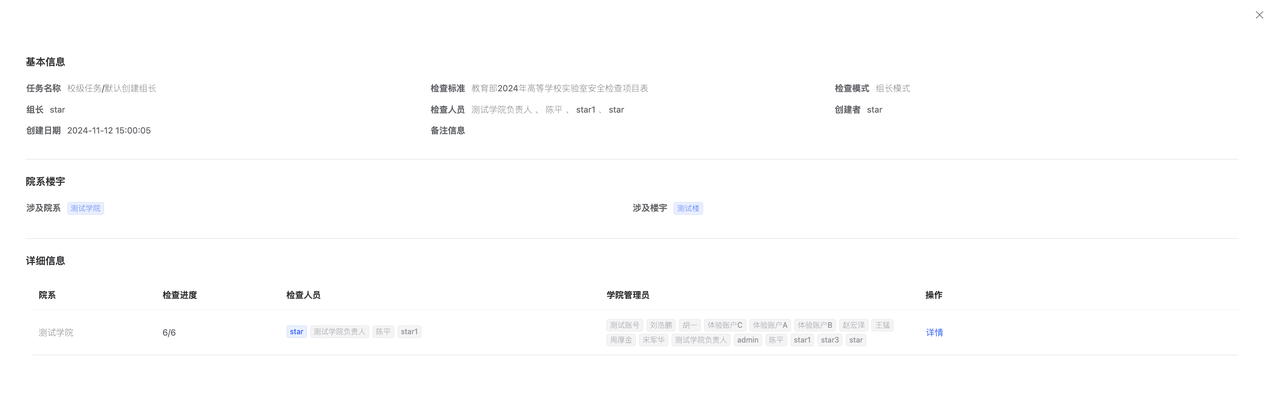Click the 刘浩鹏 administrator tag

point(660,325)
